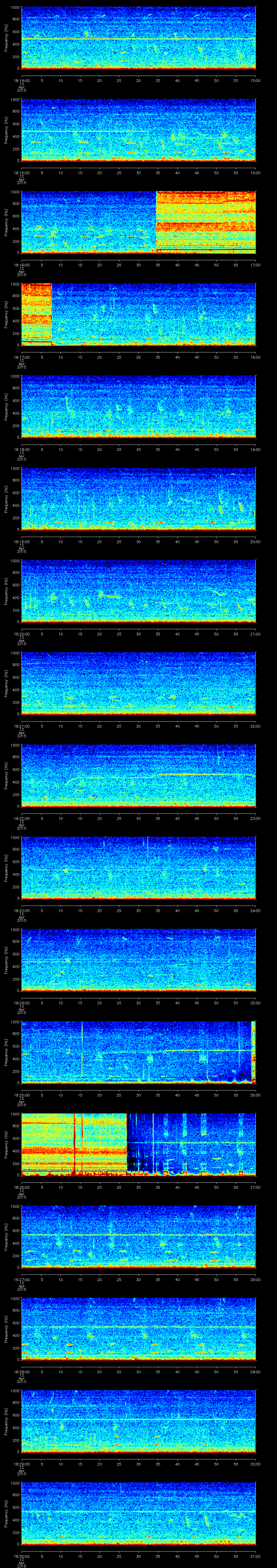Select the spectrogram panel starting at 18:25:00
277x1568 pixels.
(138, 1052)
